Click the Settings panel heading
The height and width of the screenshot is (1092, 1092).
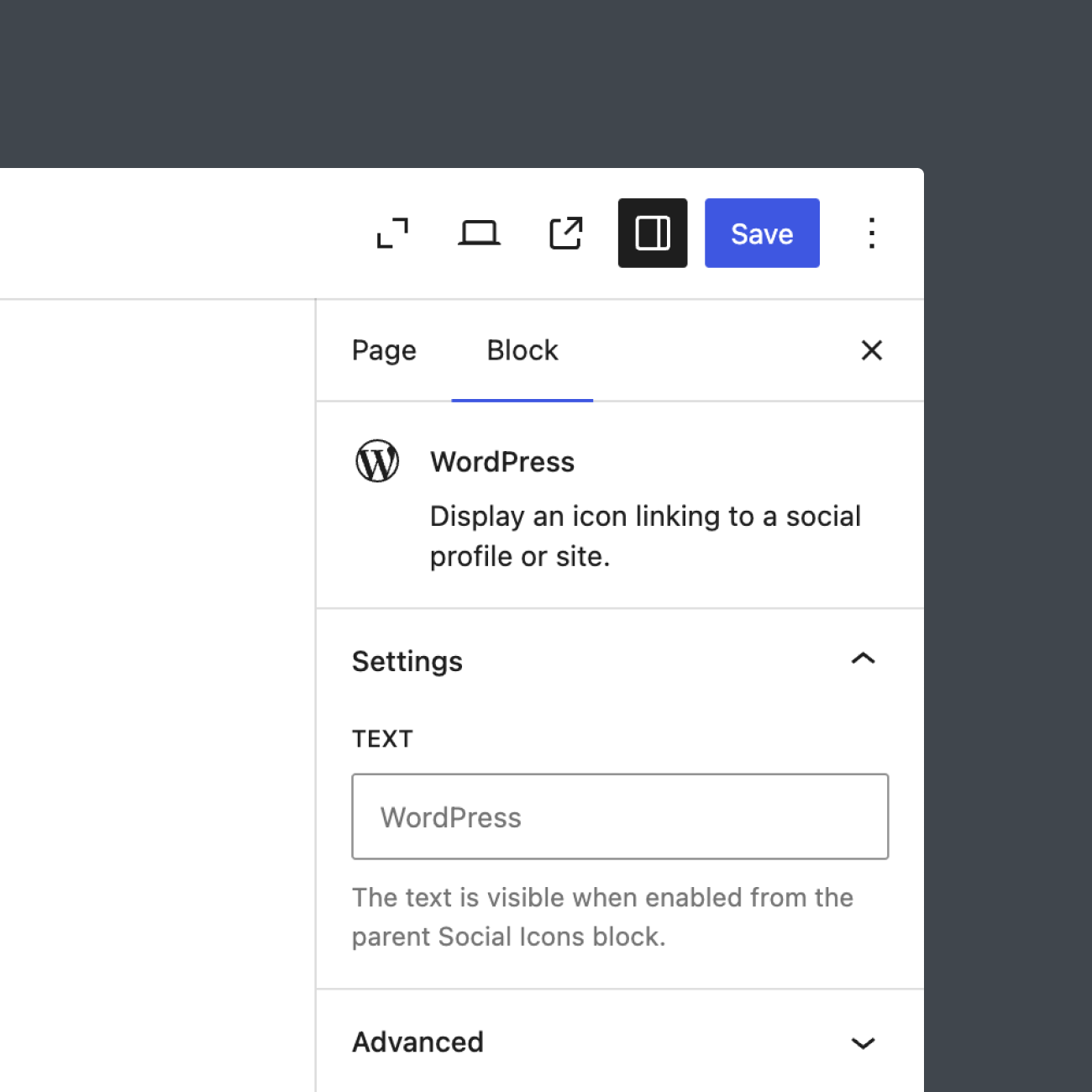click(407, 661)
